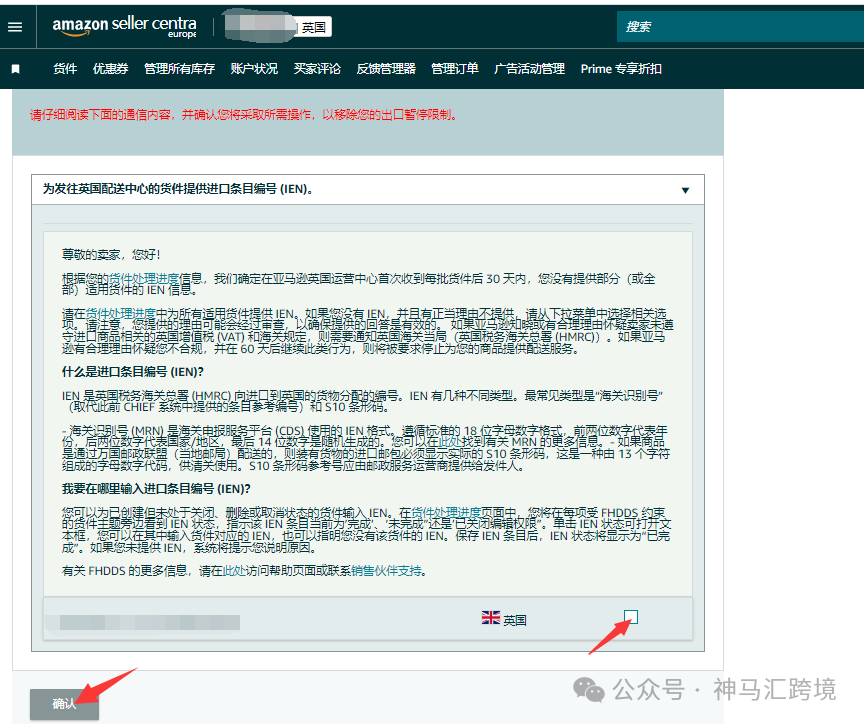864x724 pixels.
Task: Click the 确认 button
Action: (64, 704)
